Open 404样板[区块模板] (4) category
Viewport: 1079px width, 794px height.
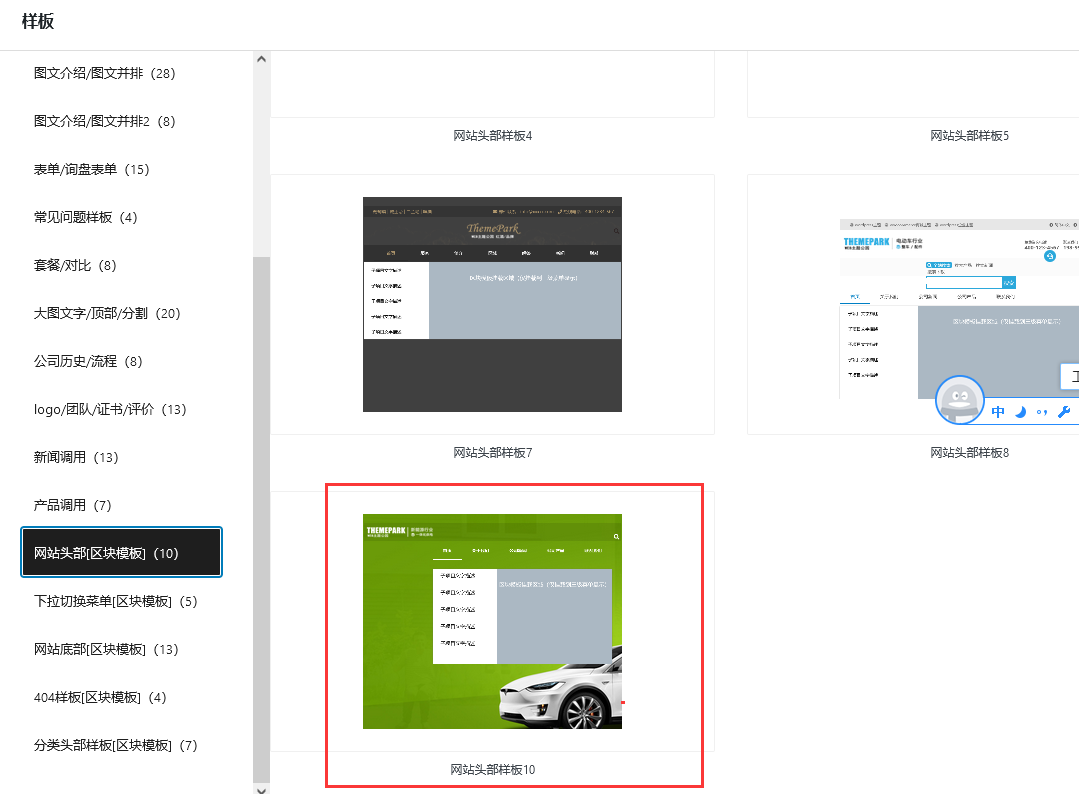tap(100, 697)
